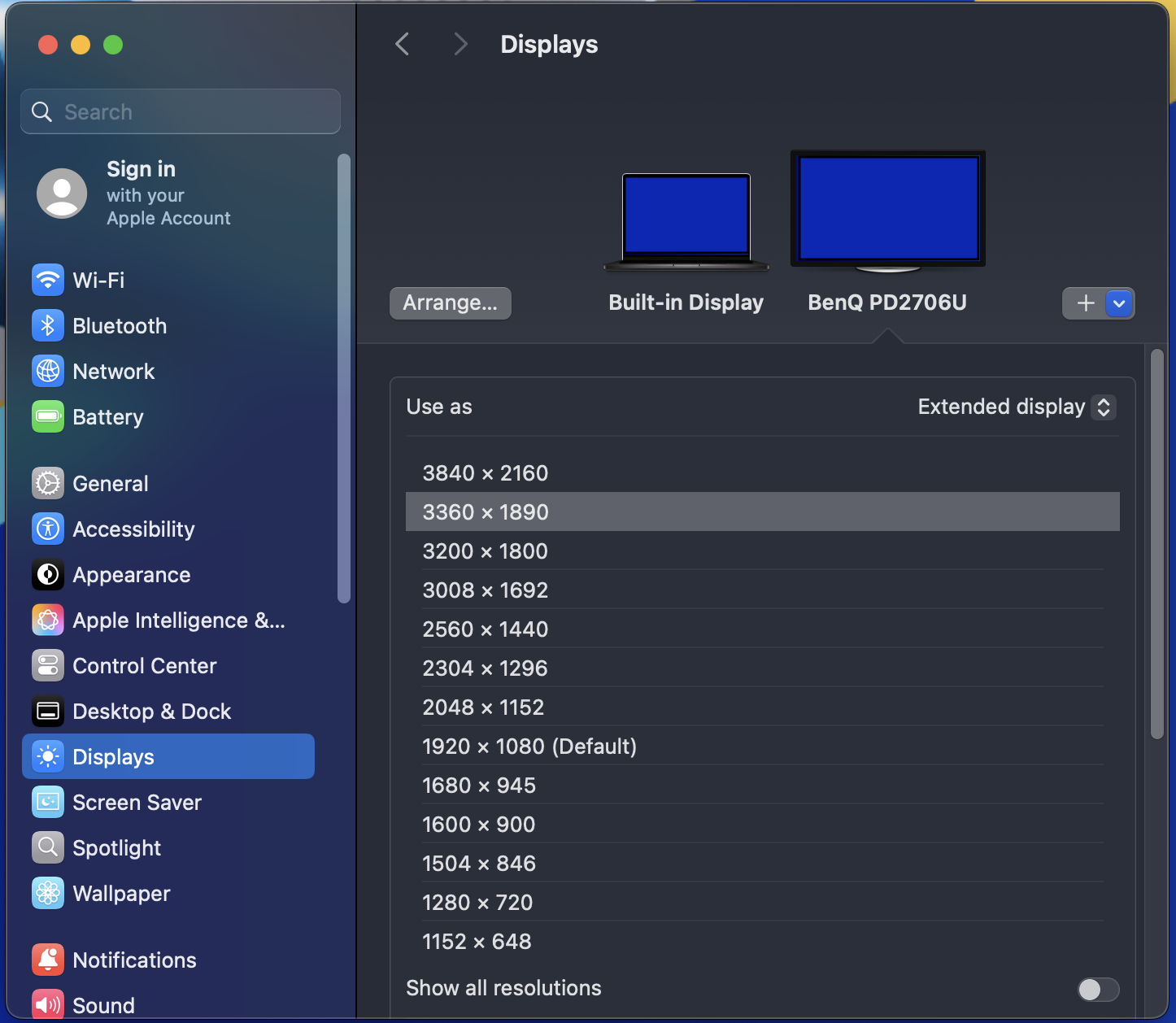
Task: Click the Network globe icon
Action: (x=48, y=372)
